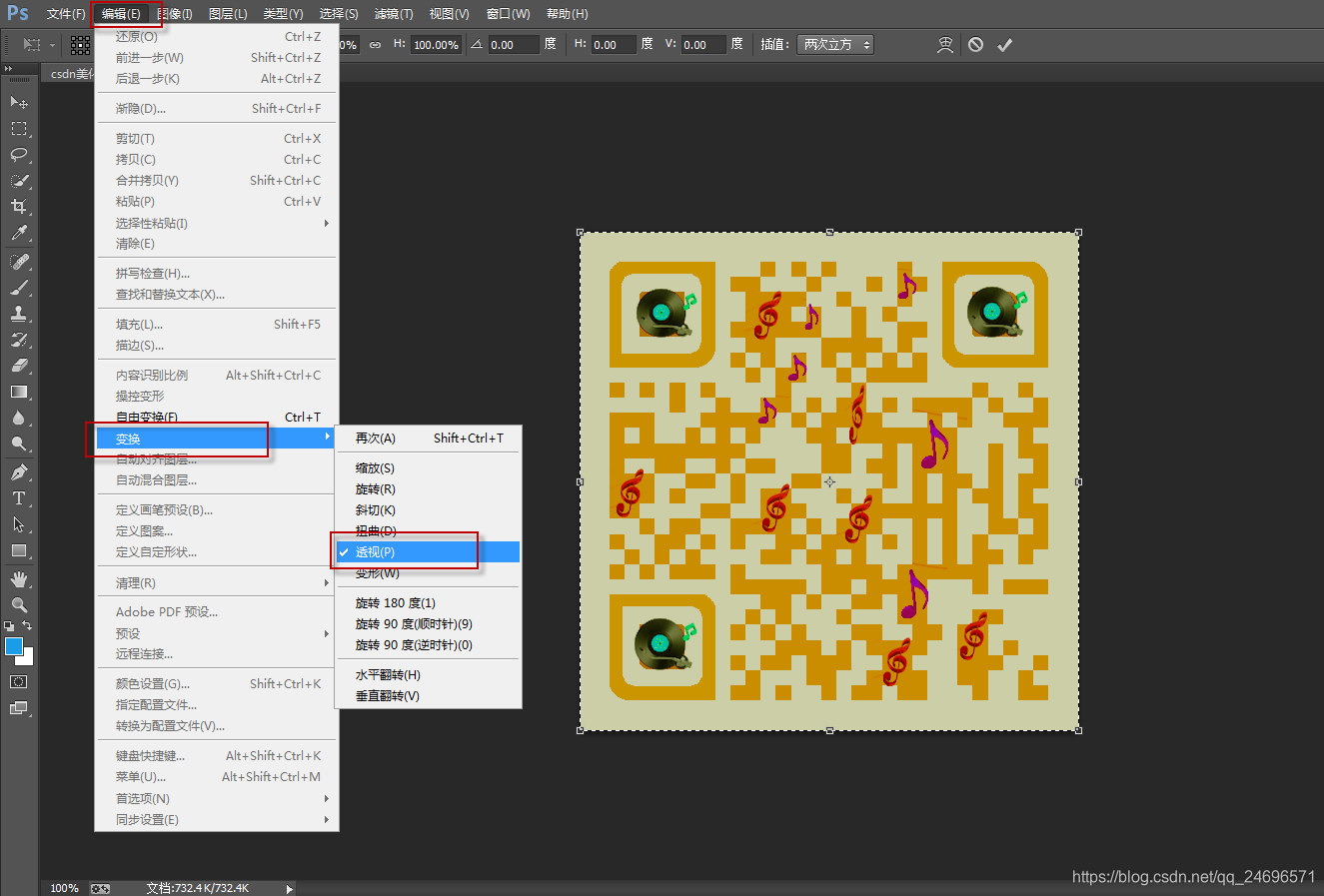Choose 斜切(K) in transform submenu
This screenshot has width=1324, height=896.
coord(428,510)
